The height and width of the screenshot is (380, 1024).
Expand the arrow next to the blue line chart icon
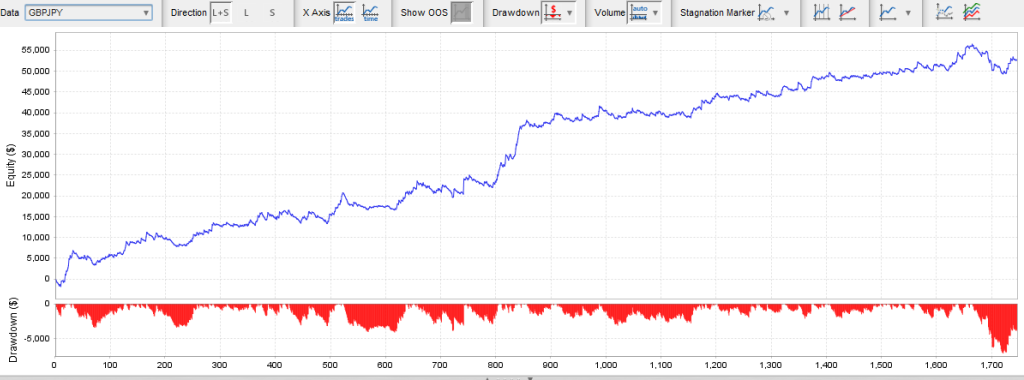click(907, 12)
